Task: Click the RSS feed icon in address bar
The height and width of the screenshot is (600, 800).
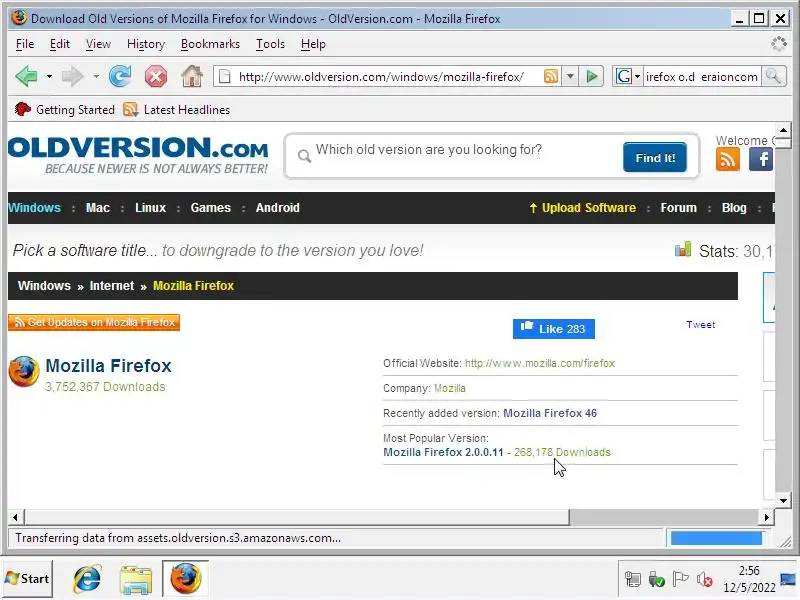Action: pos(551,77)
